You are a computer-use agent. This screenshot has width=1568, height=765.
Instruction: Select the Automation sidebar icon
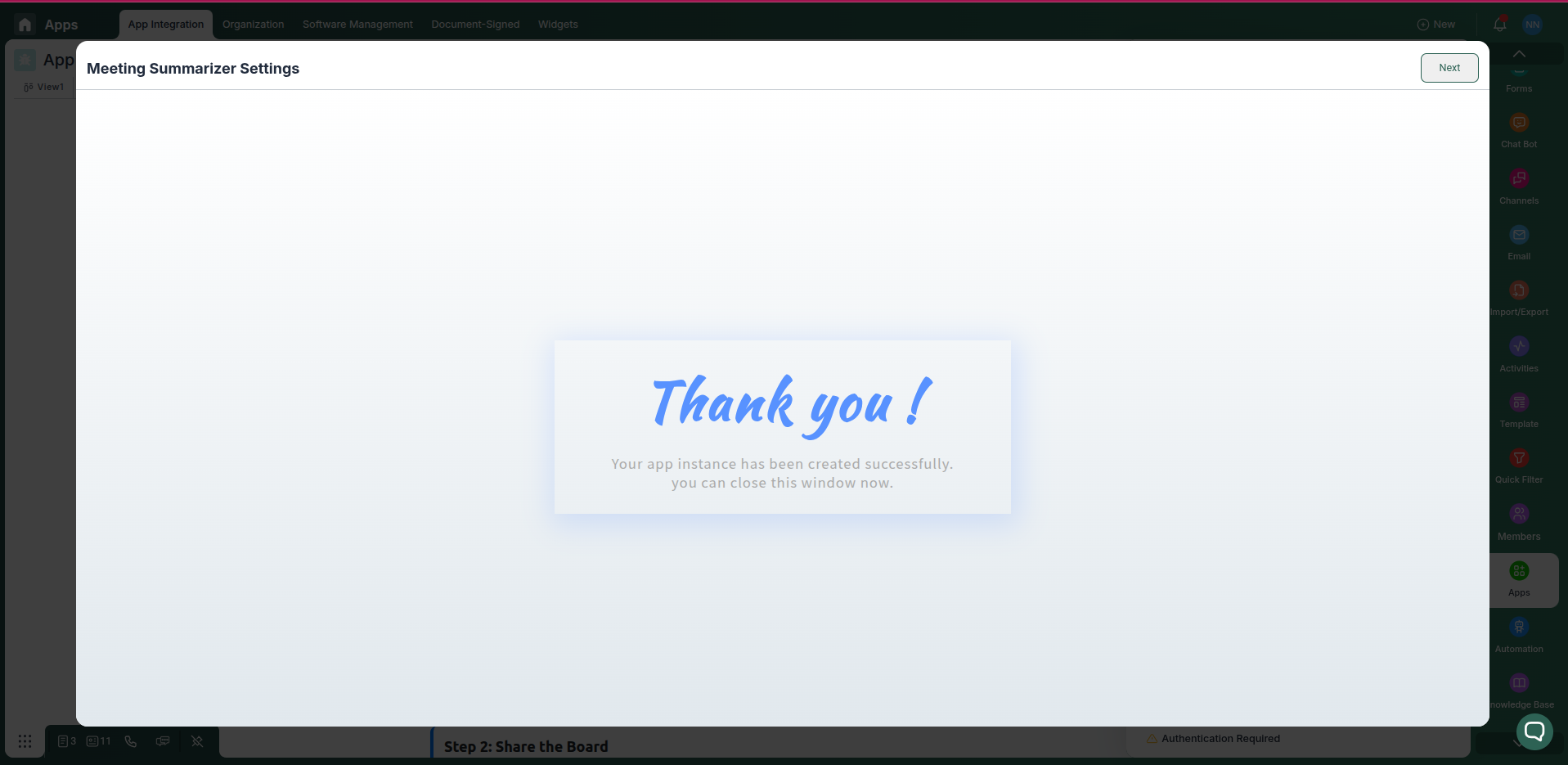1518,628
